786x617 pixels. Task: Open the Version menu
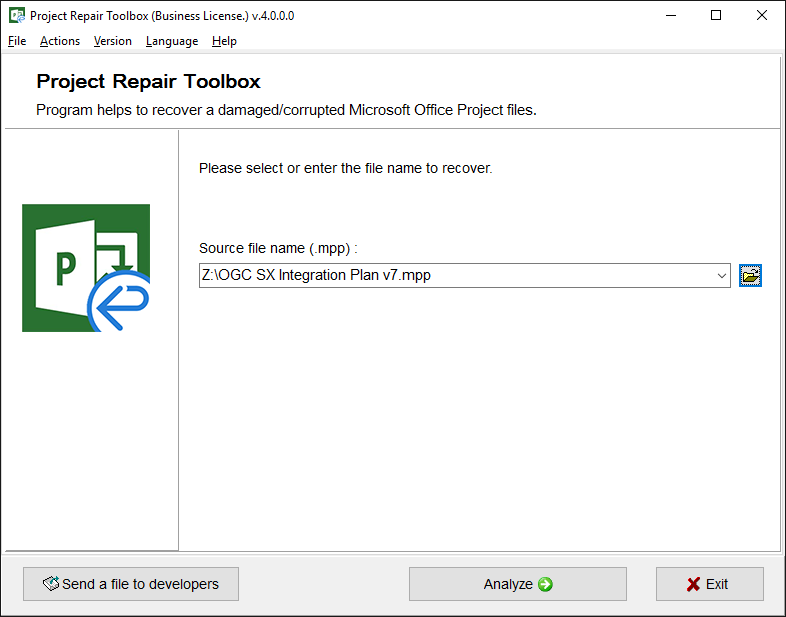[x=113, y=41]
